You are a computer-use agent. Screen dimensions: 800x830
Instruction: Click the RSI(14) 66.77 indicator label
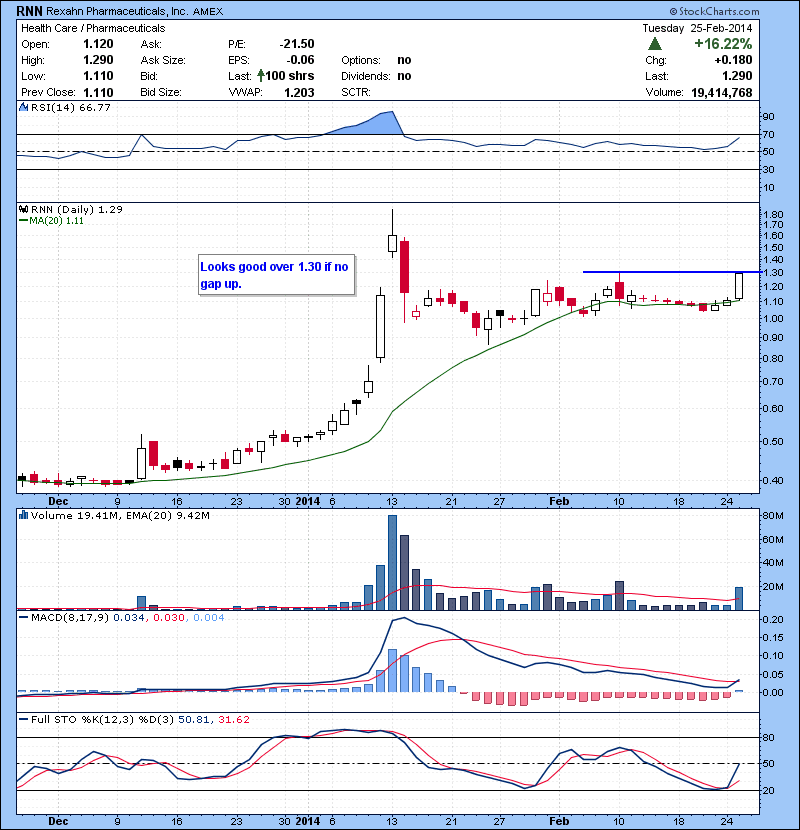pos(70,107)
